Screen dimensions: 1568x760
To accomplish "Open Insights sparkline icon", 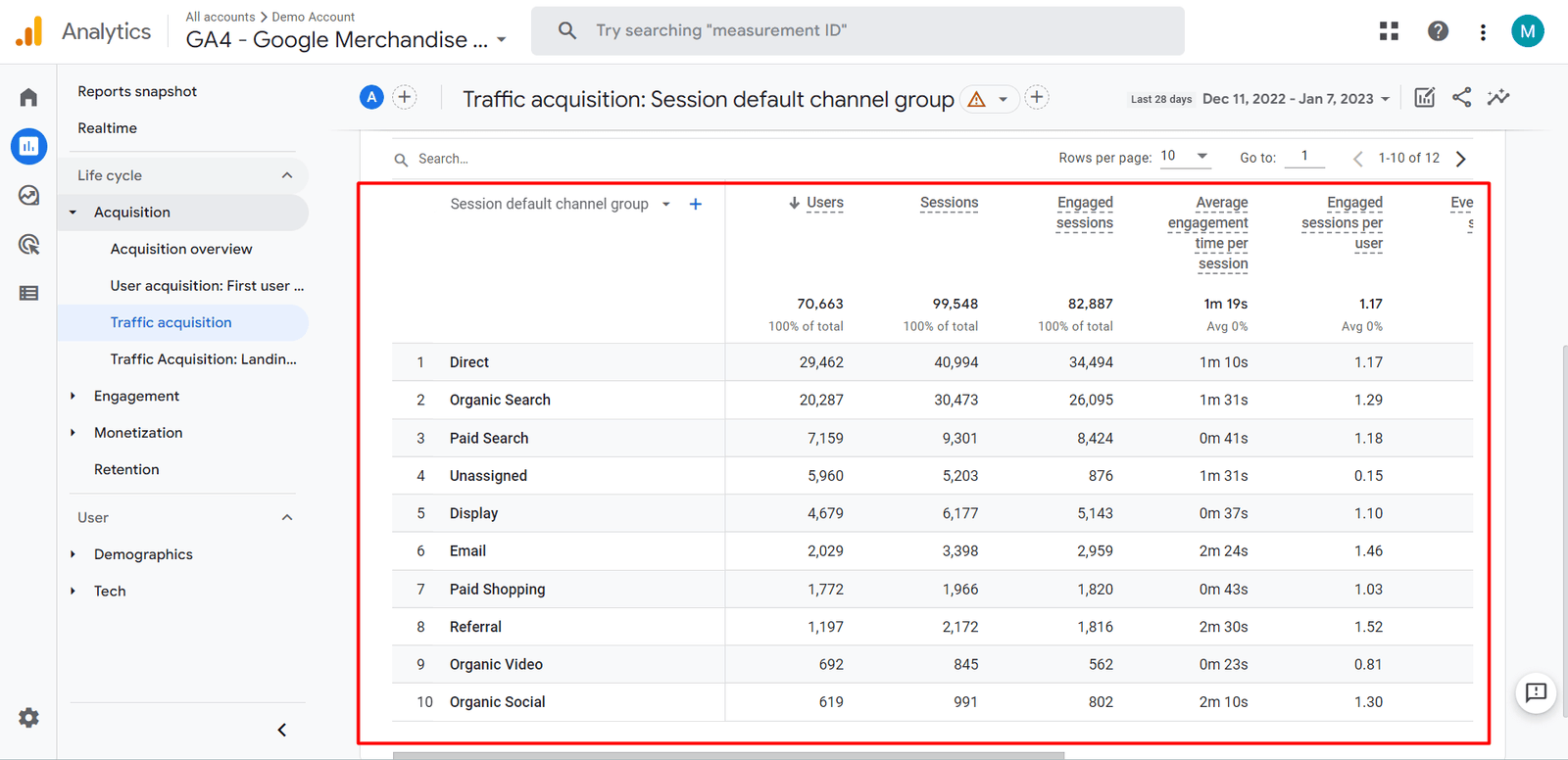I will [x=1498, y=97].
